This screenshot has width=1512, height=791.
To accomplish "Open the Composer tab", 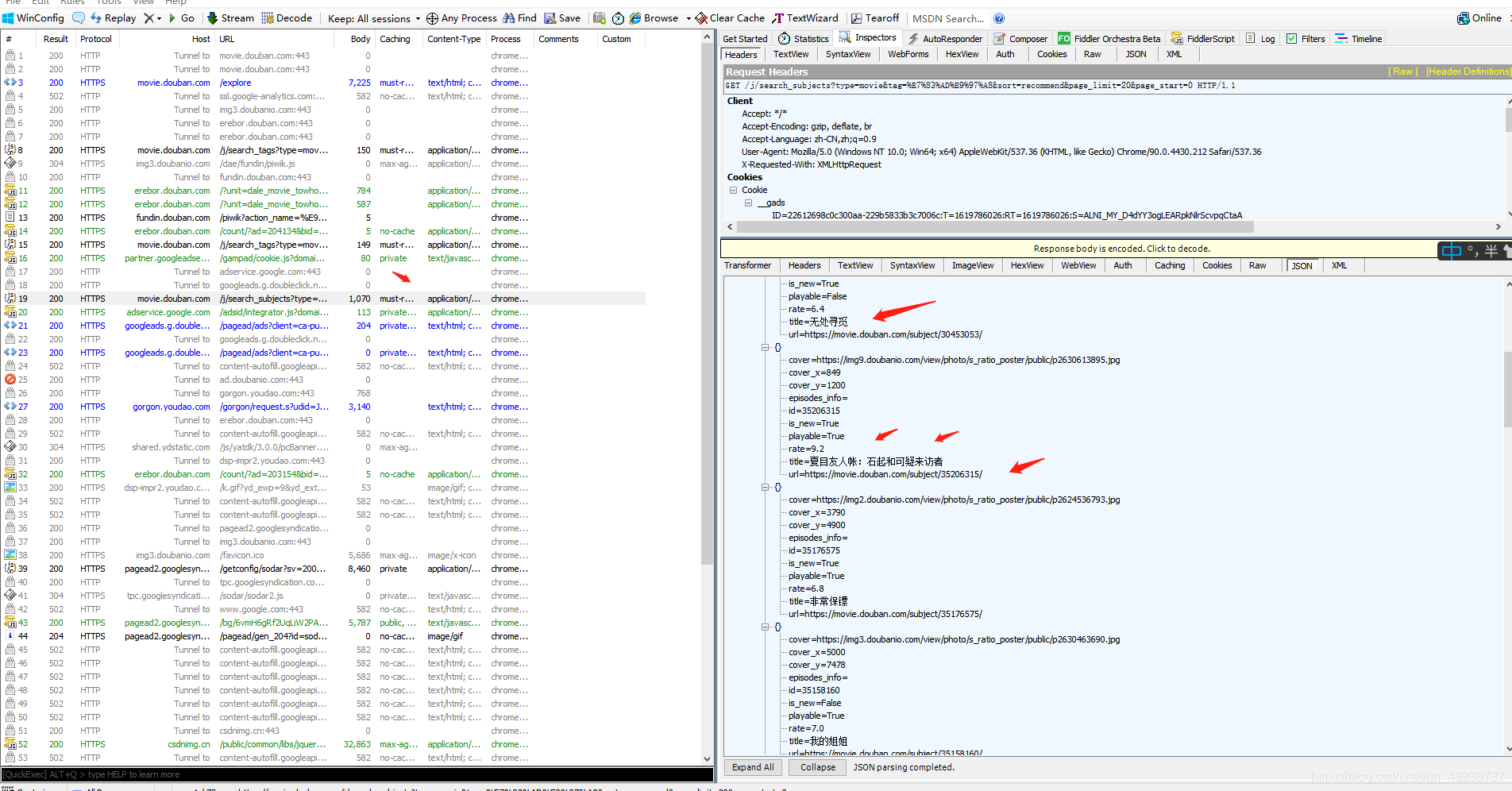I will pos(1020,39).
